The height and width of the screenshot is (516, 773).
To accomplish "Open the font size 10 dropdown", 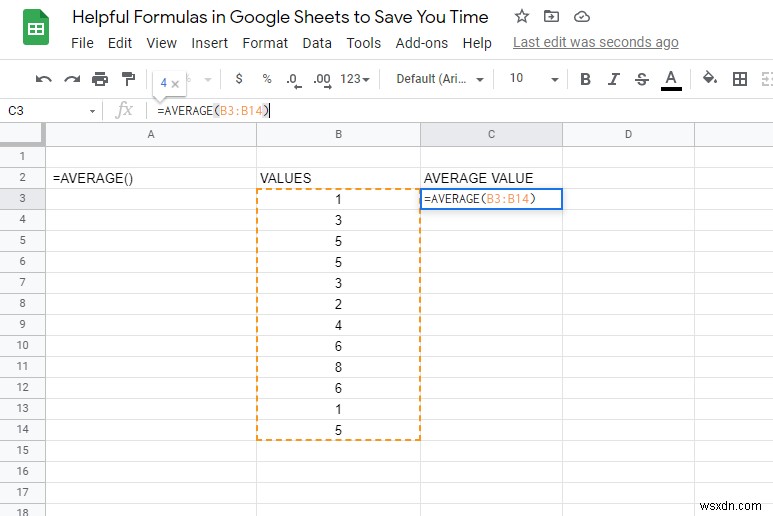I will coord(528,79).
